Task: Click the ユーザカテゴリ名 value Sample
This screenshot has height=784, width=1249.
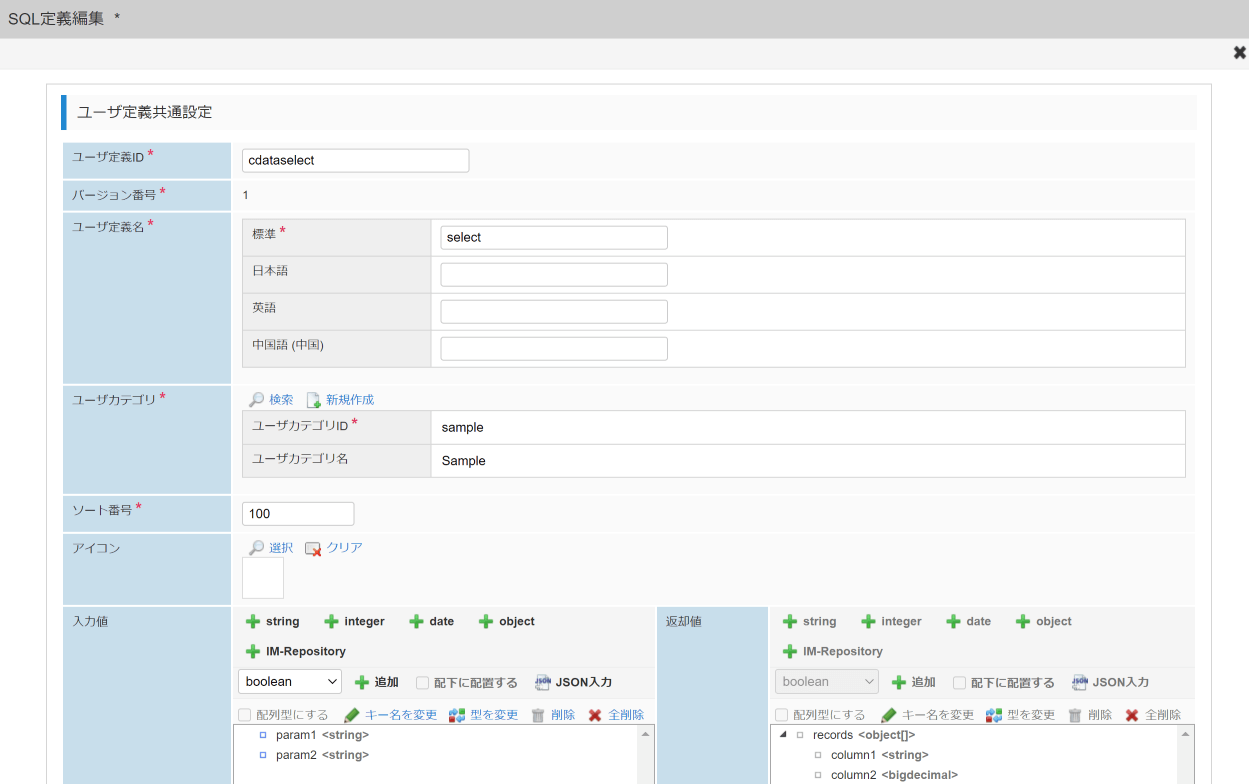Action: pos(464,461)
